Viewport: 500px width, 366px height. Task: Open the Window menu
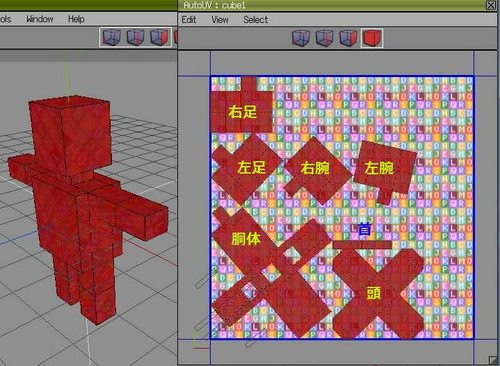click(x=40, y=19)
